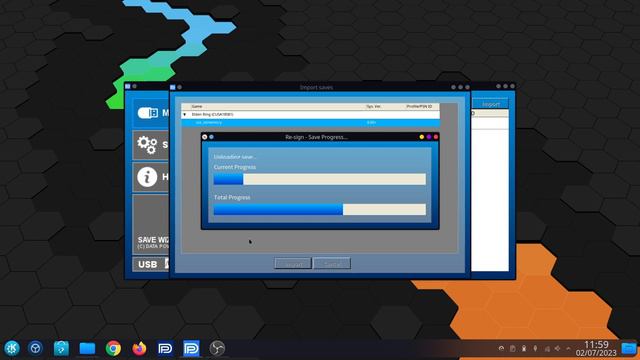Open the steering wheel app in taskbar
This screenshot has height=360, width=640.
click(x=36, y=348)
